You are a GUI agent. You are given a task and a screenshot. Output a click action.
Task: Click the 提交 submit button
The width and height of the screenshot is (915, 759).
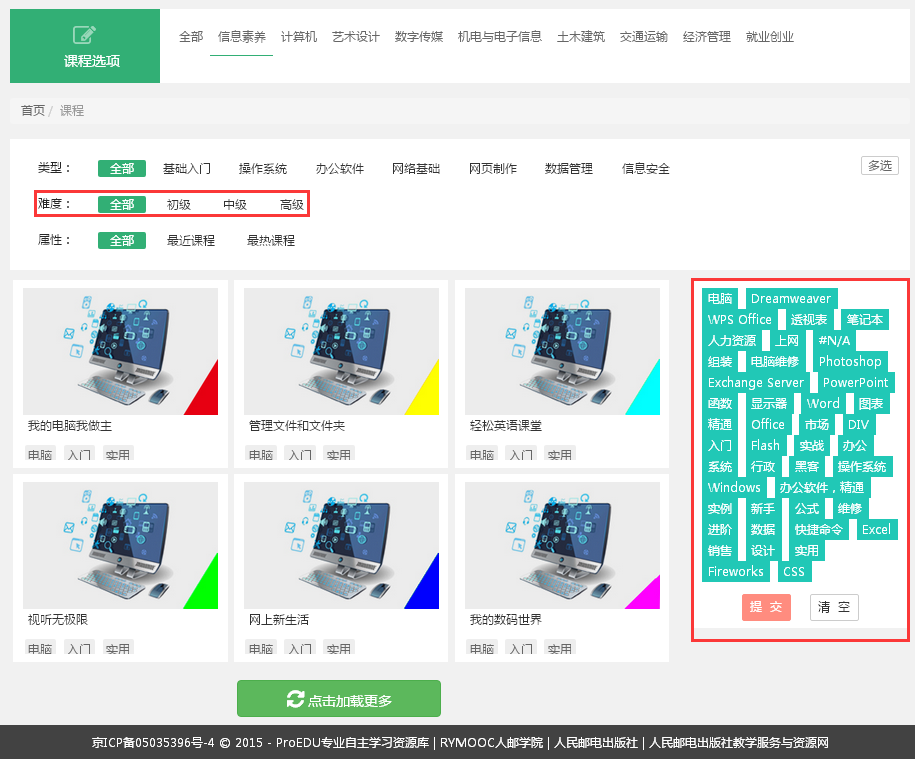(766, 607)
